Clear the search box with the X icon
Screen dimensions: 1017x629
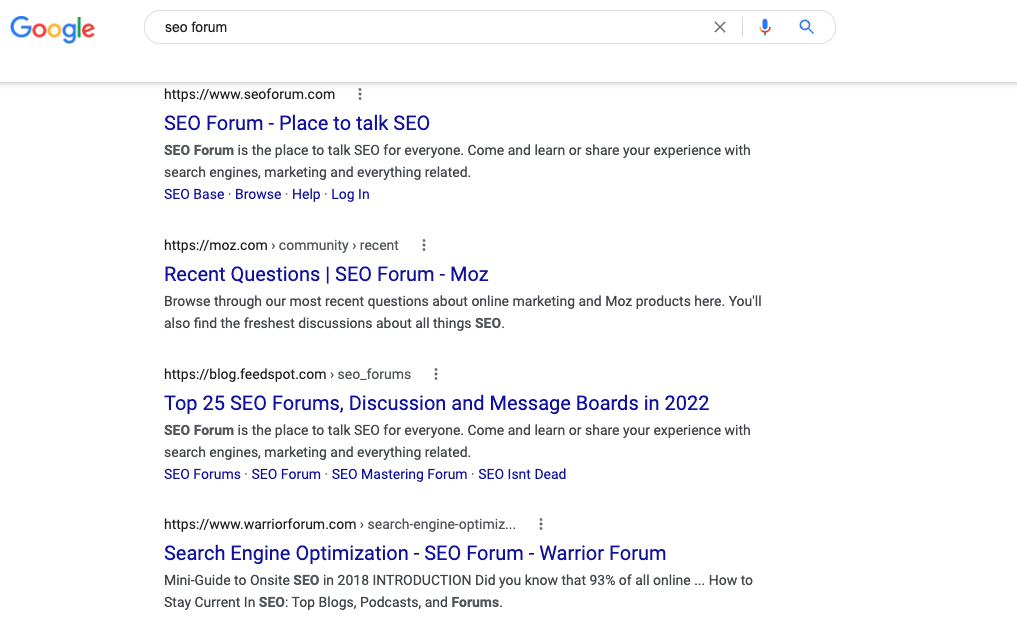coord(720,27)
